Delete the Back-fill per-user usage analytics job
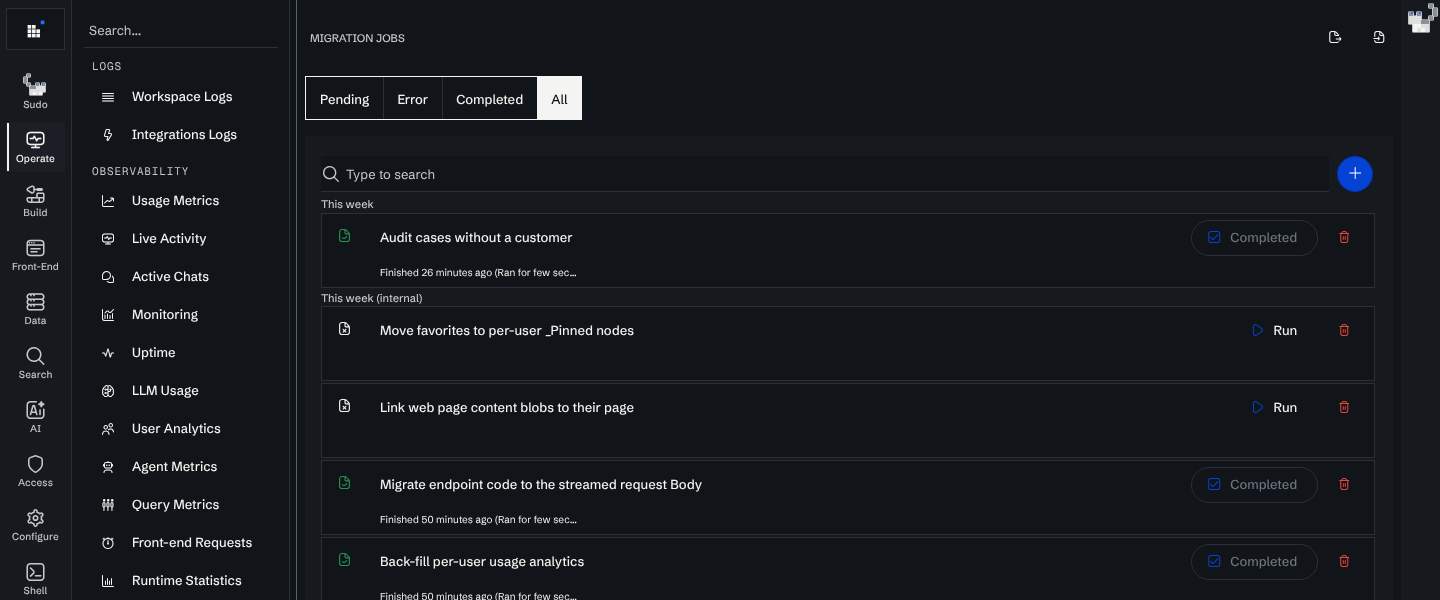The width and height of the screenshot is (1440, 600). pyautogui.click(x=1344, y=561)
